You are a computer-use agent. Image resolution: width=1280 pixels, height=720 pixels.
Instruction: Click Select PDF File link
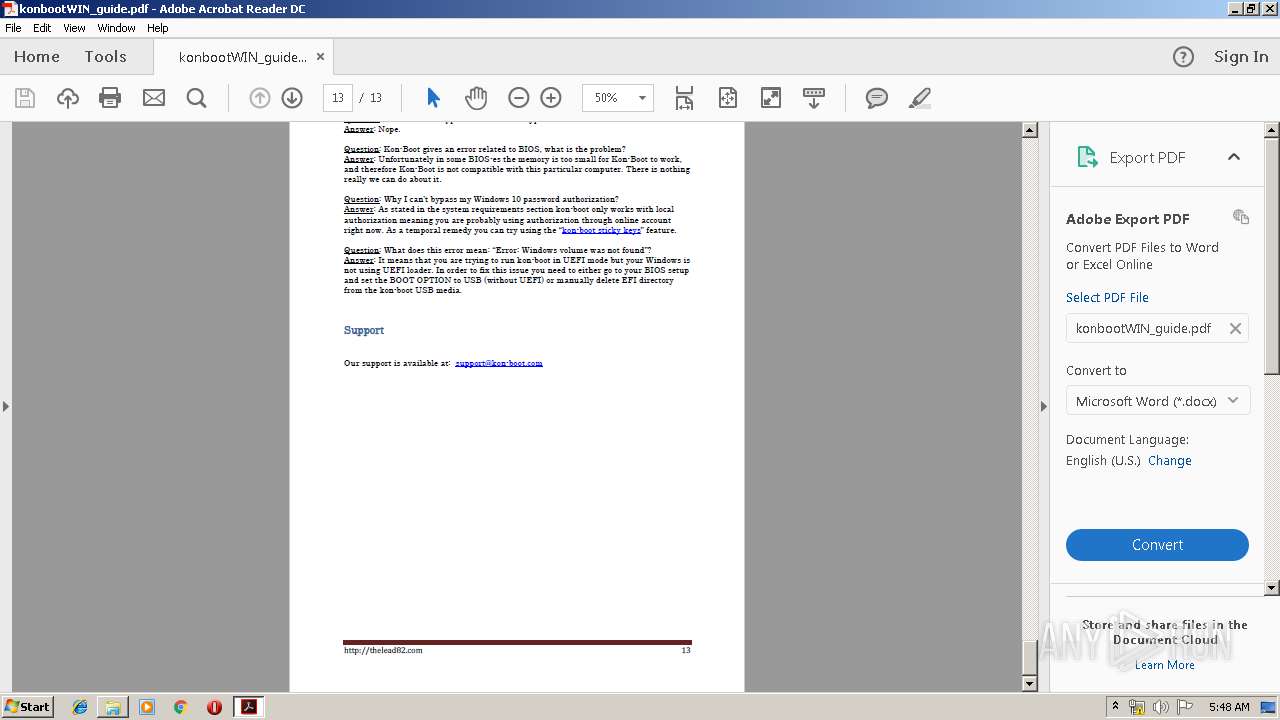click(1107, 298)
